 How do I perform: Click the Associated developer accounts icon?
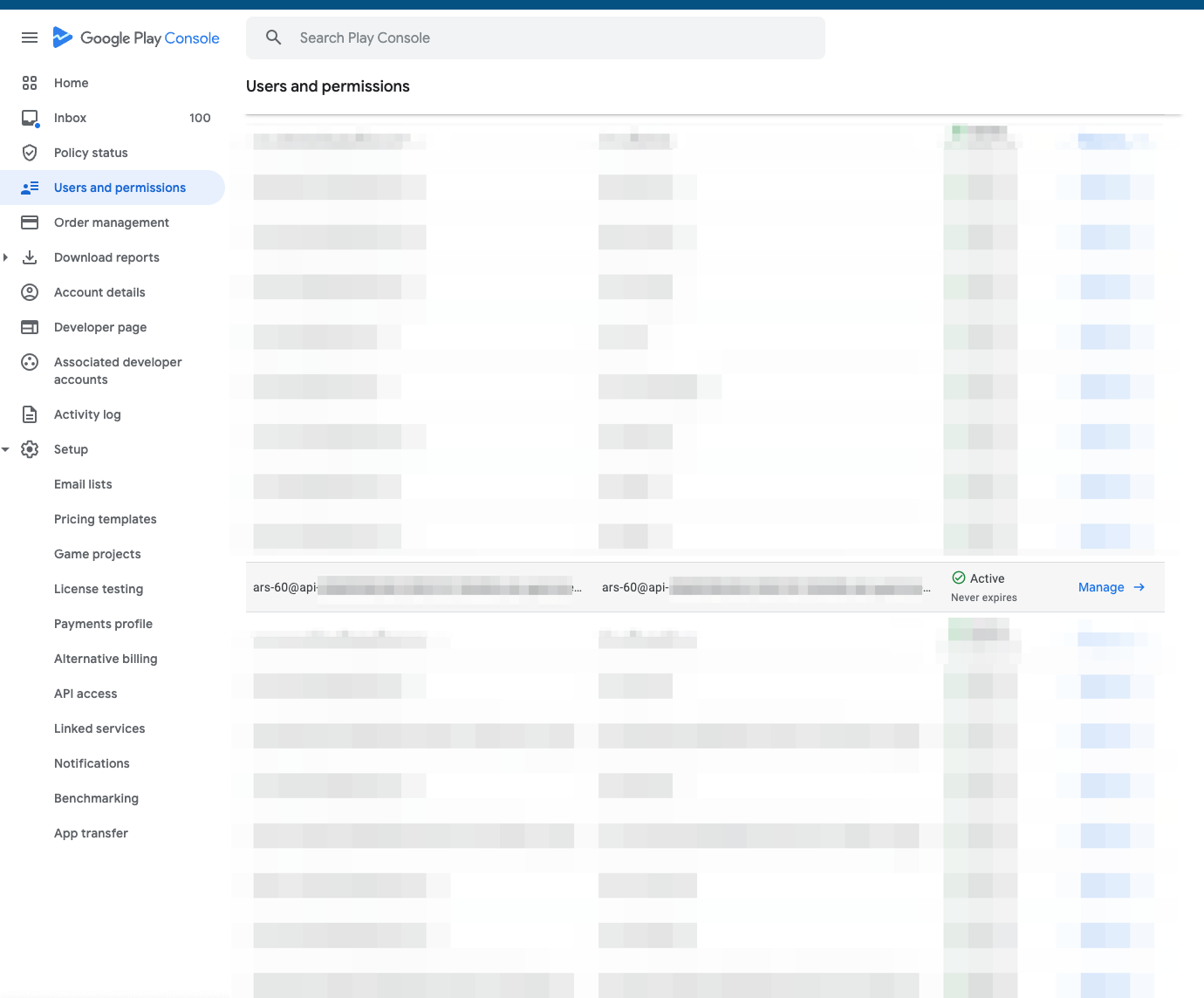click(30, 362)
